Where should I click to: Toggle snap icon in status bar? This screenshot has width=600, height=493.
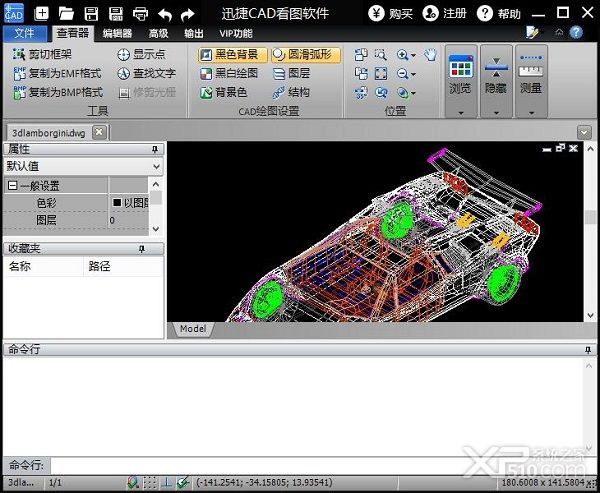point(132,482)
